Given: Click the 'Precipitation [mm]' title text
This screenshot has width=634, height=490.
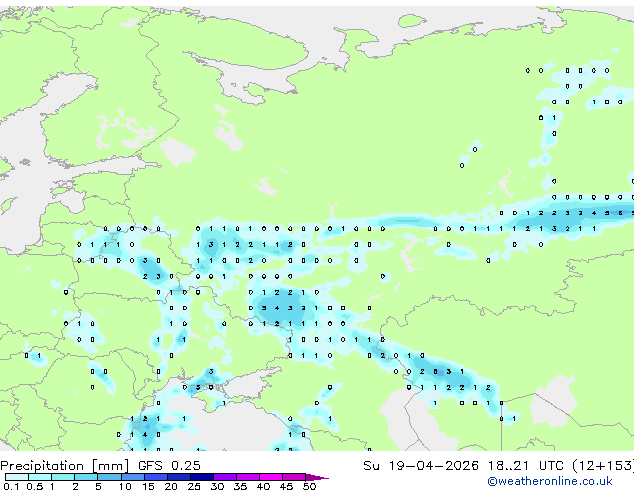Looking at the screenshot, I should tap(65, 466).
